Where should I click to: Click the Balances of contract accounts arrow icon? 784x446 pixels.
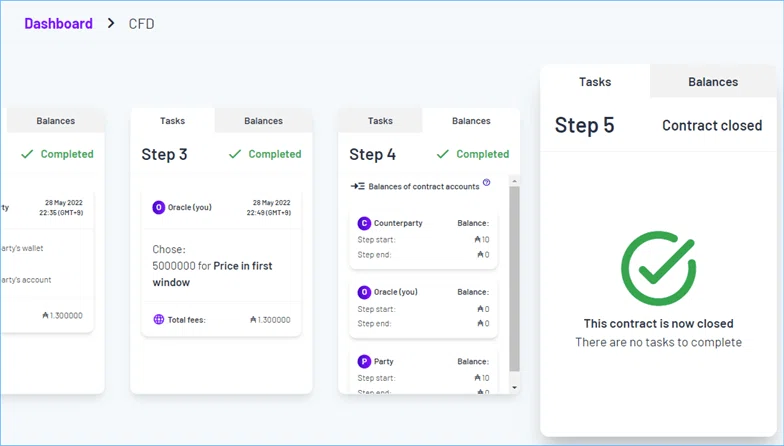pos(358,186)
